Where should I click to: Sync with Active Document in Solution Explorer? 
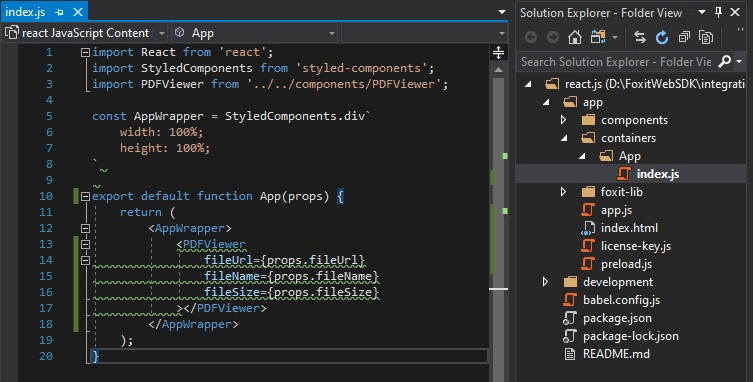pyautogui.click(x=640, y=37)
